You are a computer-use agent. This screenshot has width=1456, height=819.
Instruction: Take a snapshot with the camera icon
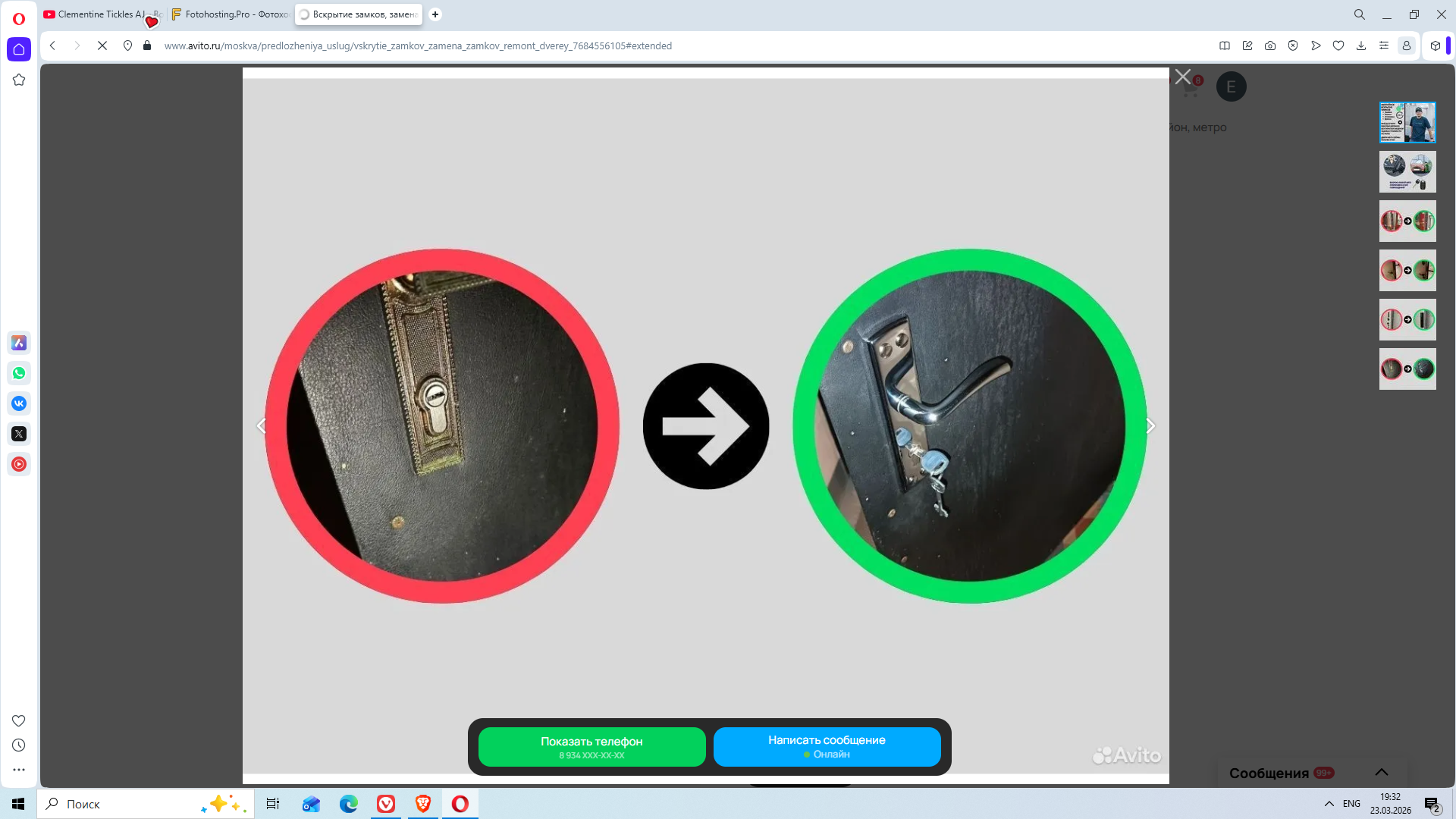click(1270, 45)
